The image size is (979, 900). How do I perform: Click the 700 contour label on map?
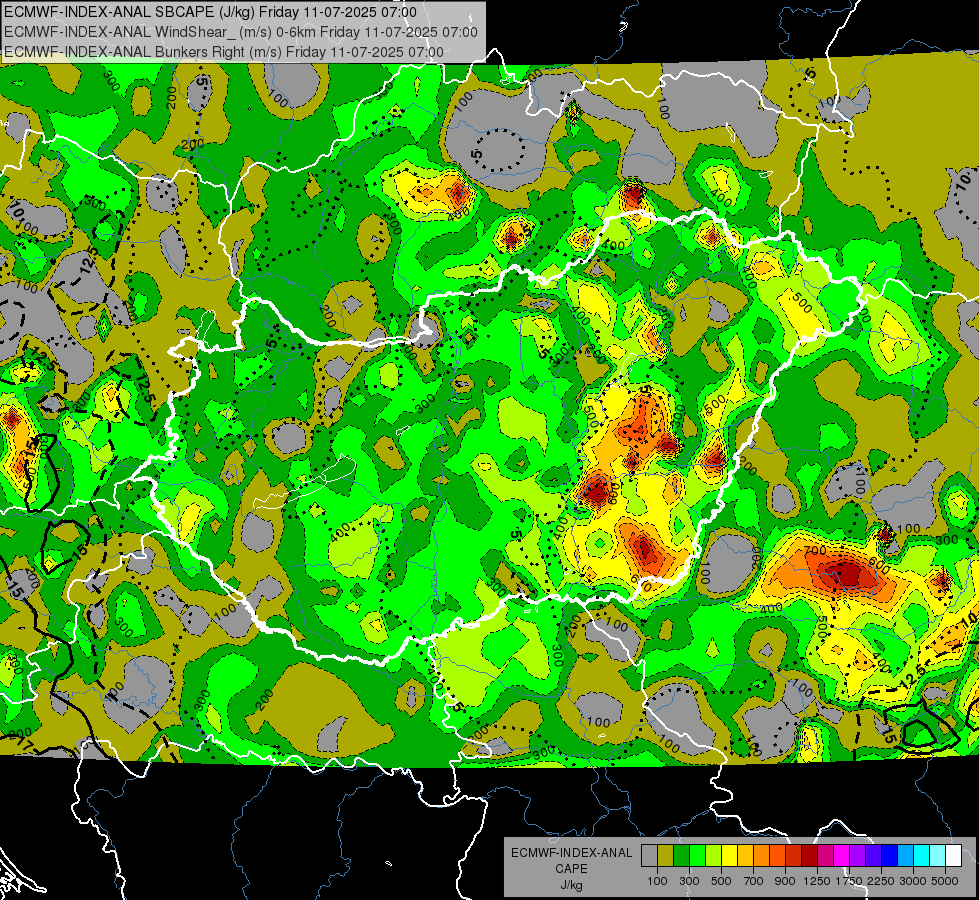(815, 551)
